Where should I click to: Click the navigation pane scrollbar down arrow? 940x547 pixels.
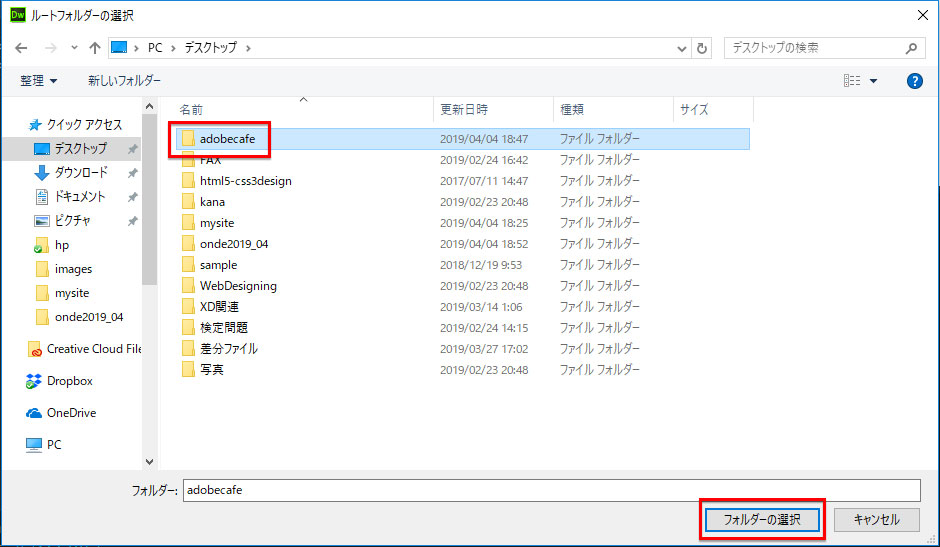(150, 462)
